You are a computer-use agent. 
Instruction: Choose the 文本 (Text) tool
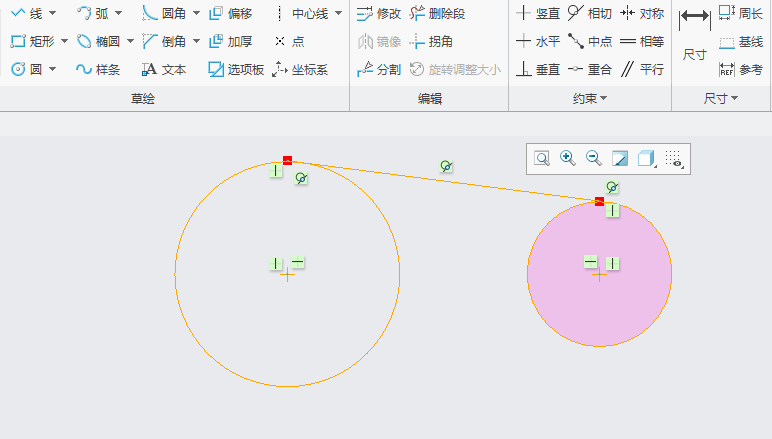(164, 69)
